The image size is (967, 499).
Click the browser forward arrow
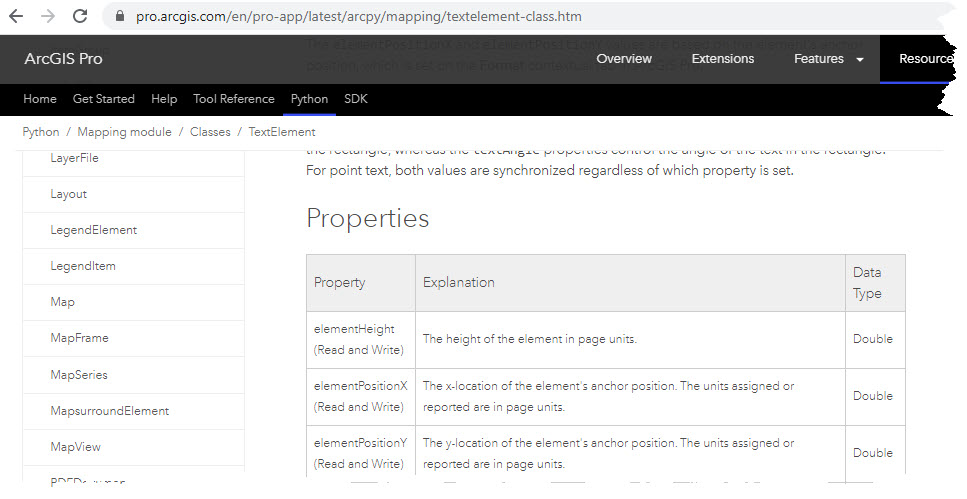pos(48,17)
